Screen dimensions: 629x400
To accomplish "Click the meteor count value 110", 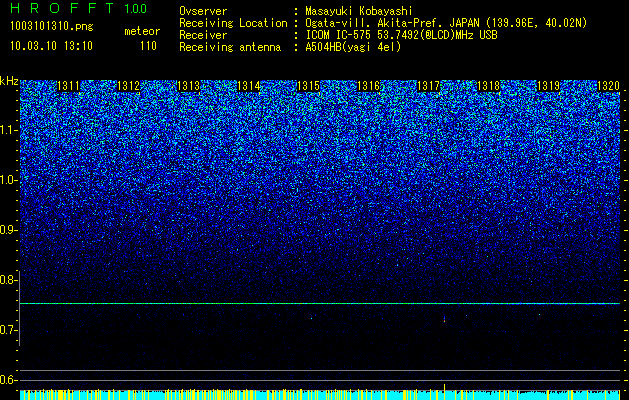I will 148,46.
